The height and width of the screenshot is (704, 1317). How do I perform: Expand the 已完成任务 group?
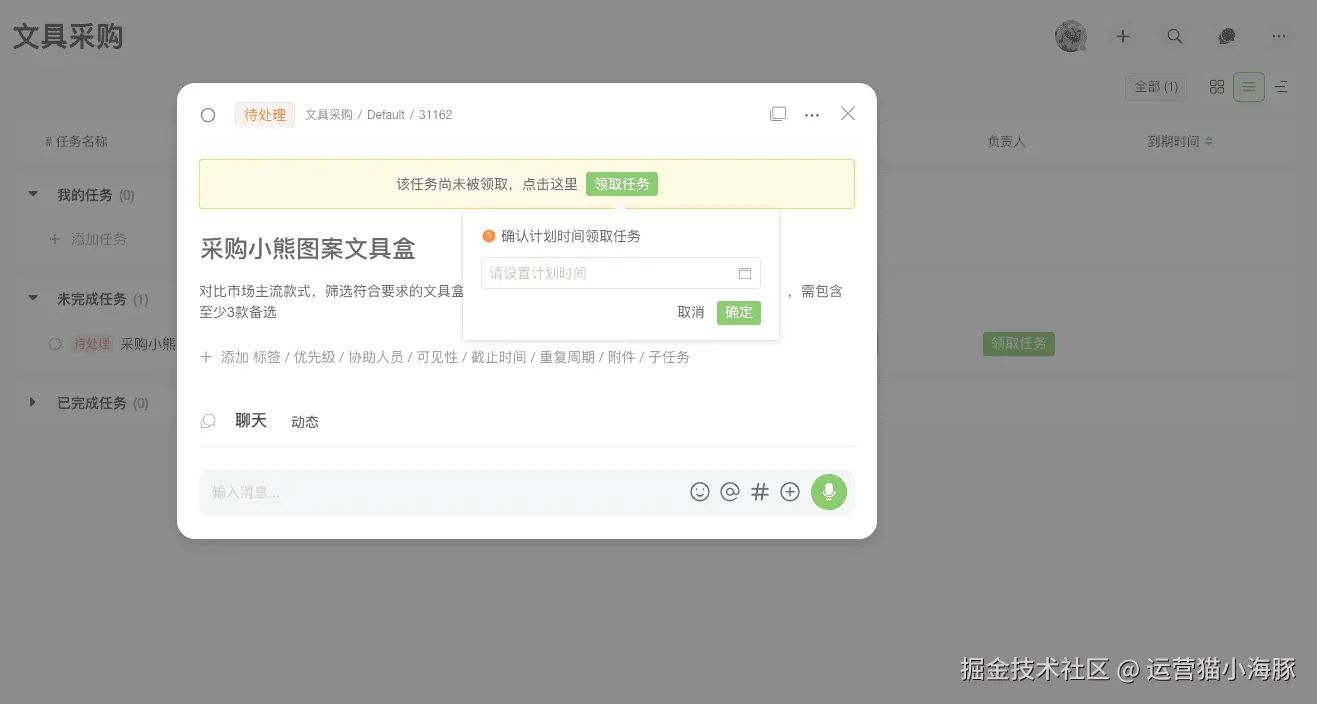point(33,403)
